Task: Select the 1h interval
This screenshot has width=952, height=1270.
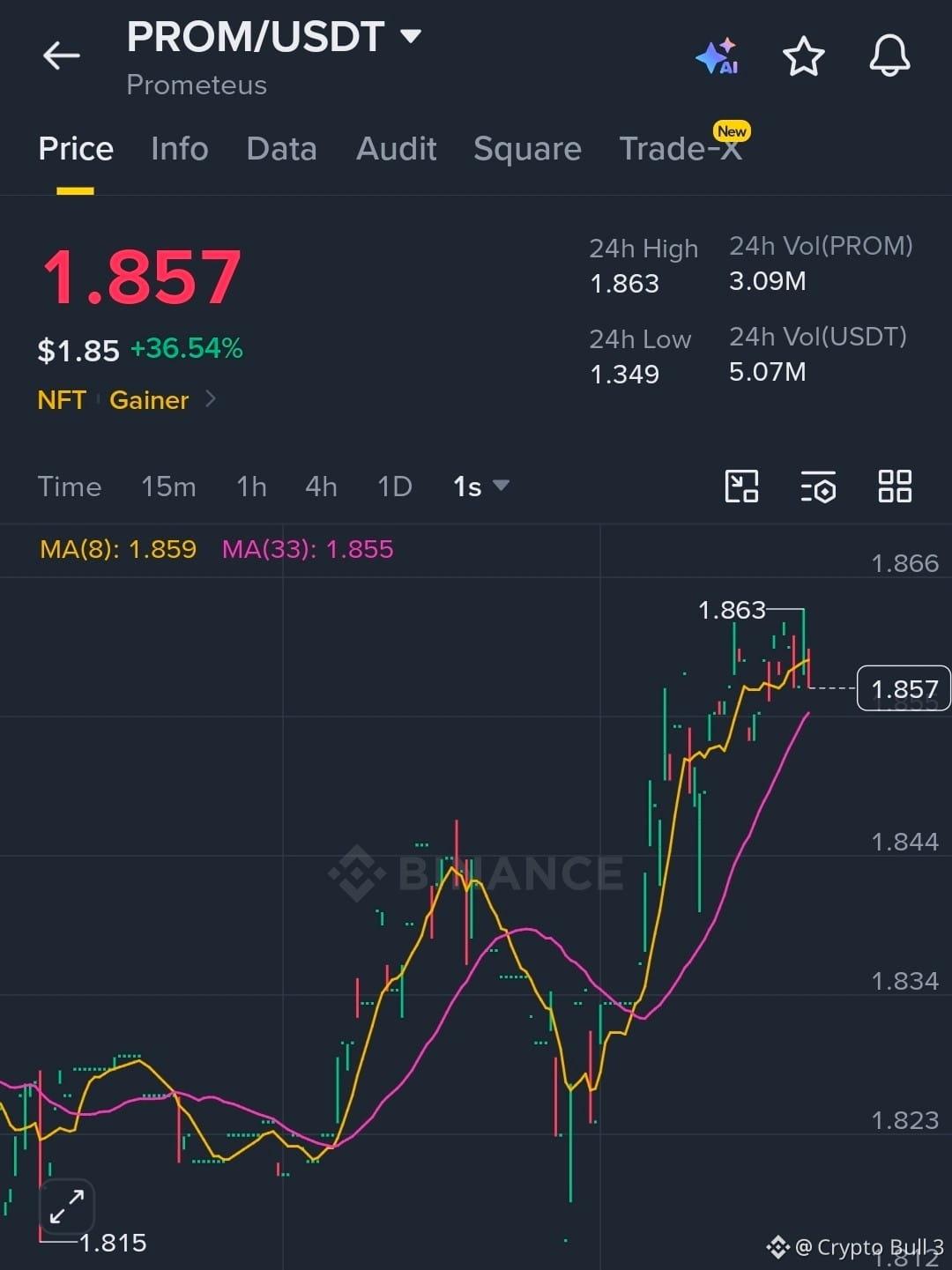Action: pyautogui.click(x=251, y=486)
